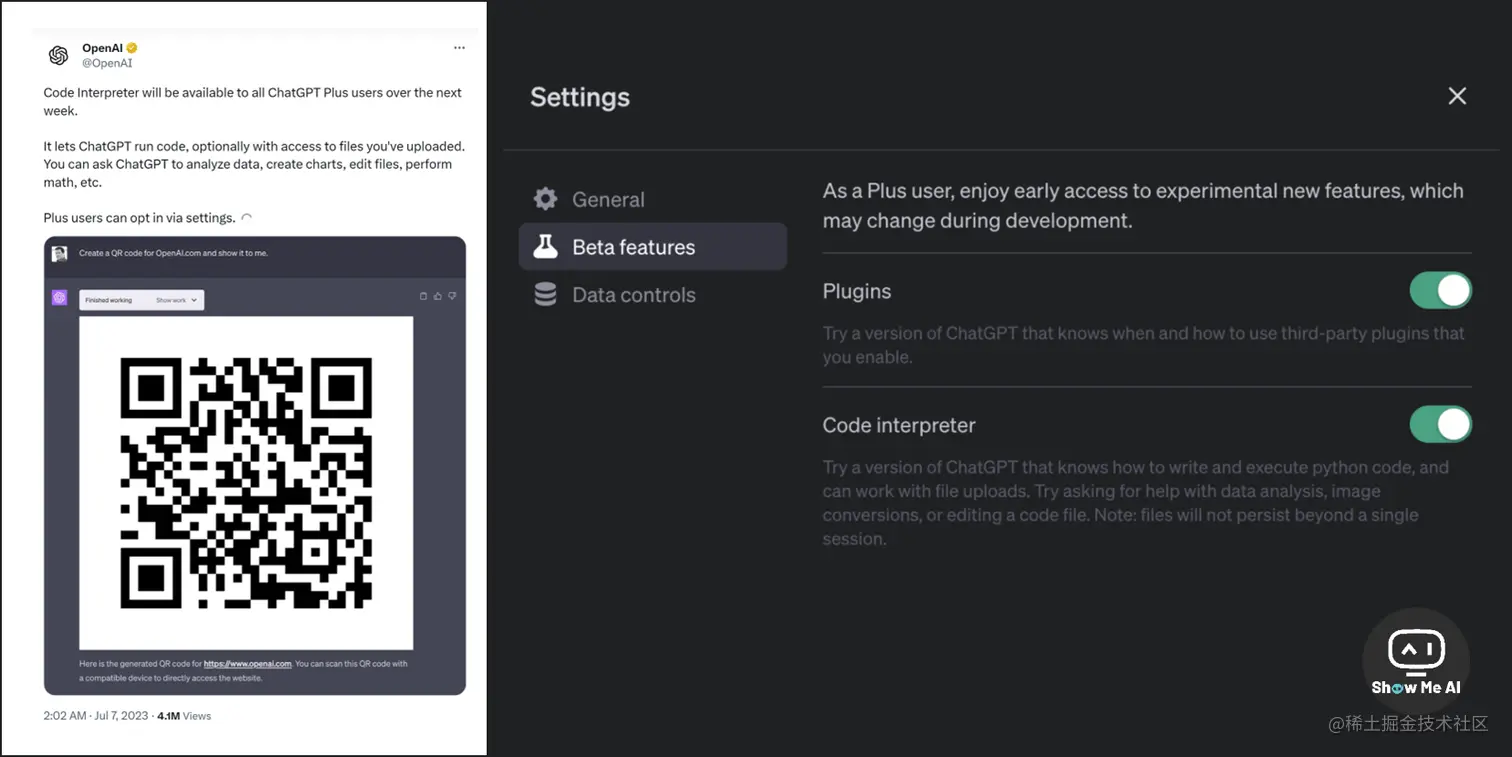Image resolution: width=1512 pixels, height=757 pixels.
Task: Click the @OpenAI handle
Action: tap(107, 63)
